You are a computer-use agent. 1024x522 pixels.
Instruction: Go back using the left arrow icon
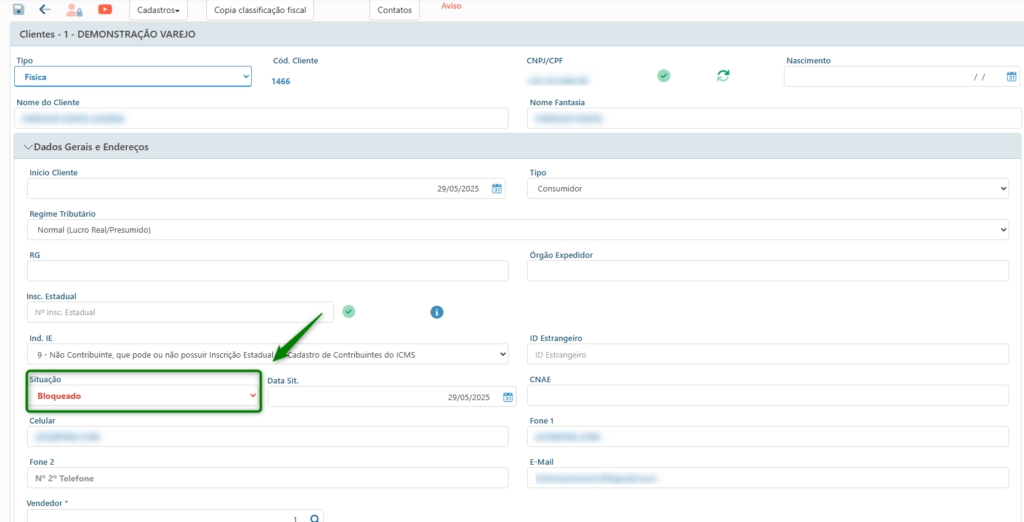44,9
